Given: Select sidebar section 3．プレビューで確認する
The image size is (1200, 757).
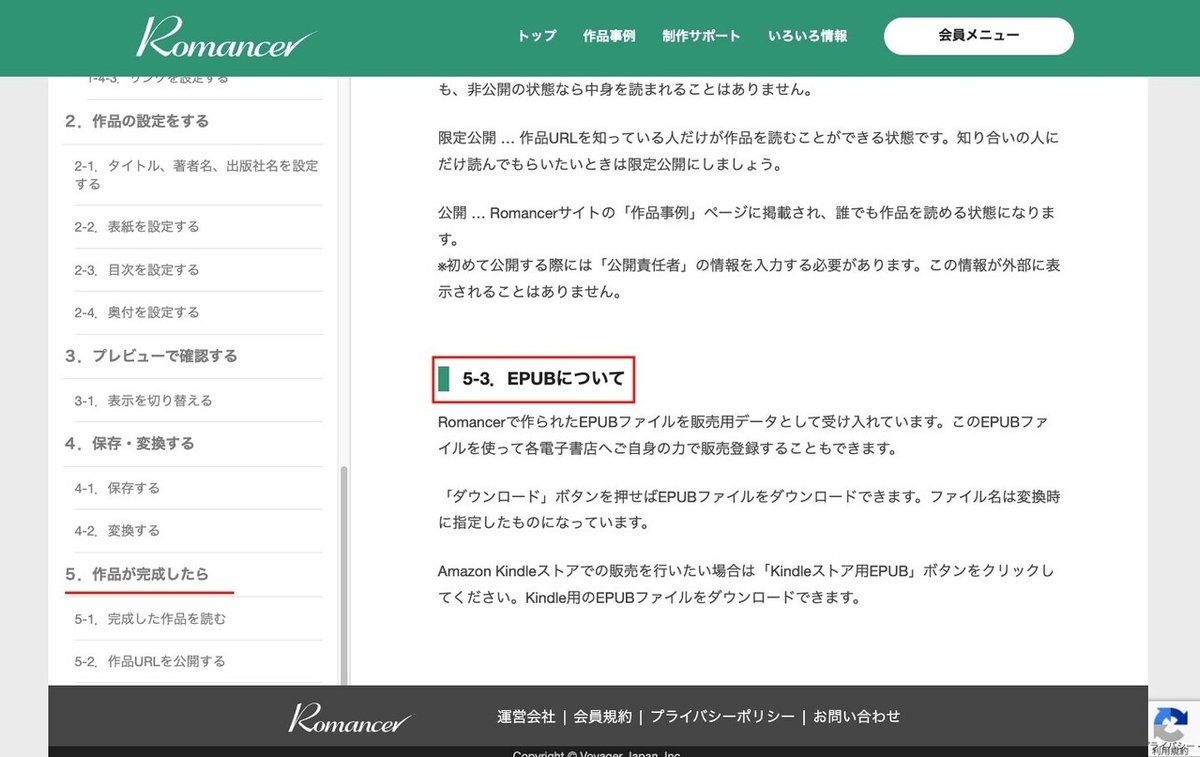Looking at the screenshot, I should tap(151, 356).
